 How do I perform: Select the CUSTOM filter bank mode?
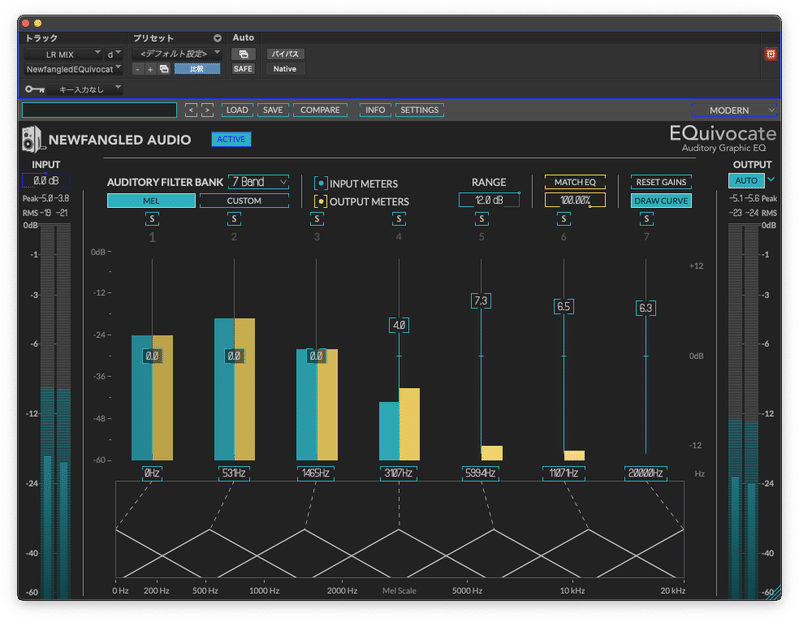click(244, 201)
